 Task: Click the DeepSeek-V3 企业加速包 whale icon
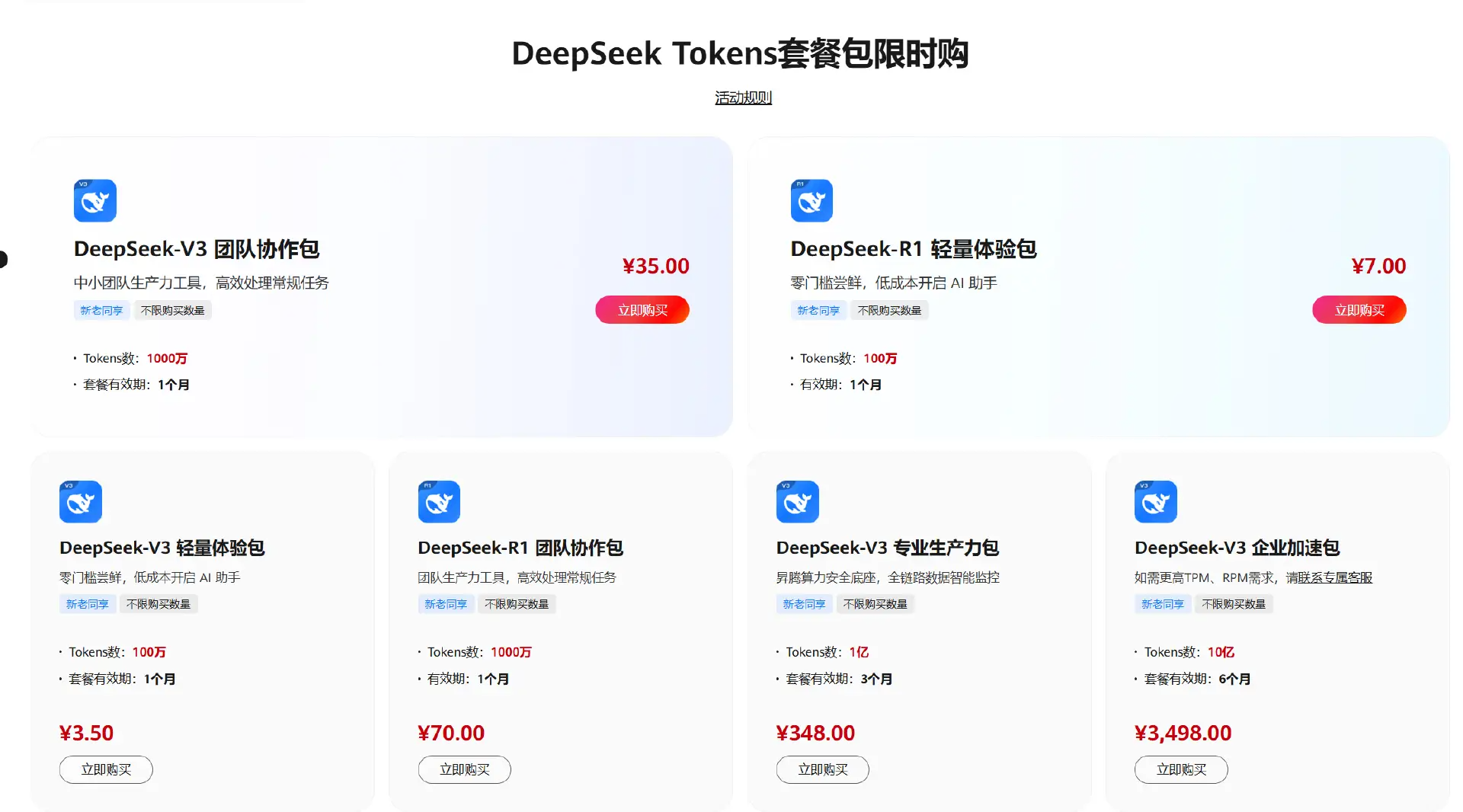[x=1155, y=501]
